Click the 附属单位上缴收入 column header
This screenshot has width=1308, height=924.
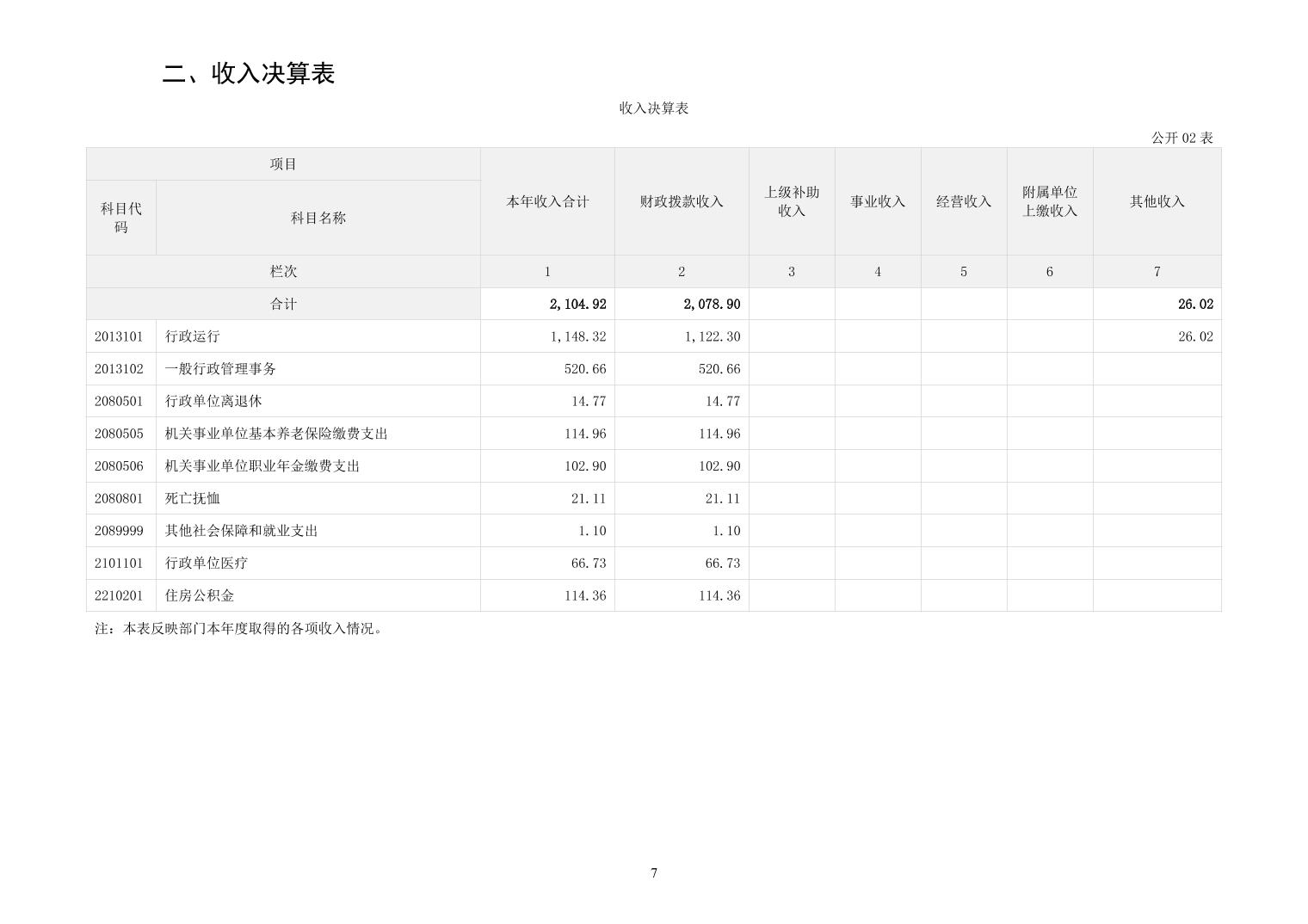coord(1050,201)
